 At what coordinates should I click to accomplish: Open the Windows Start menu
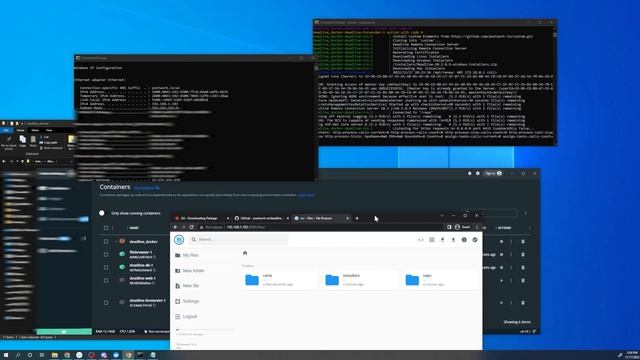[x=6, y=355]
